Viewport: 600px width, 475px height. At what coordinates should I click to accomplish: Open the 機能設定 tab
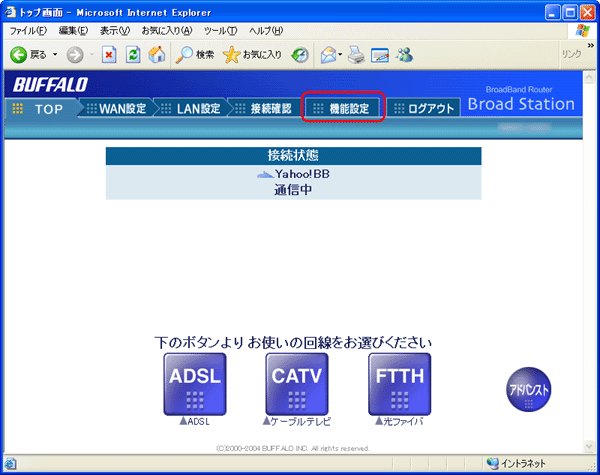tap(343, 109)
